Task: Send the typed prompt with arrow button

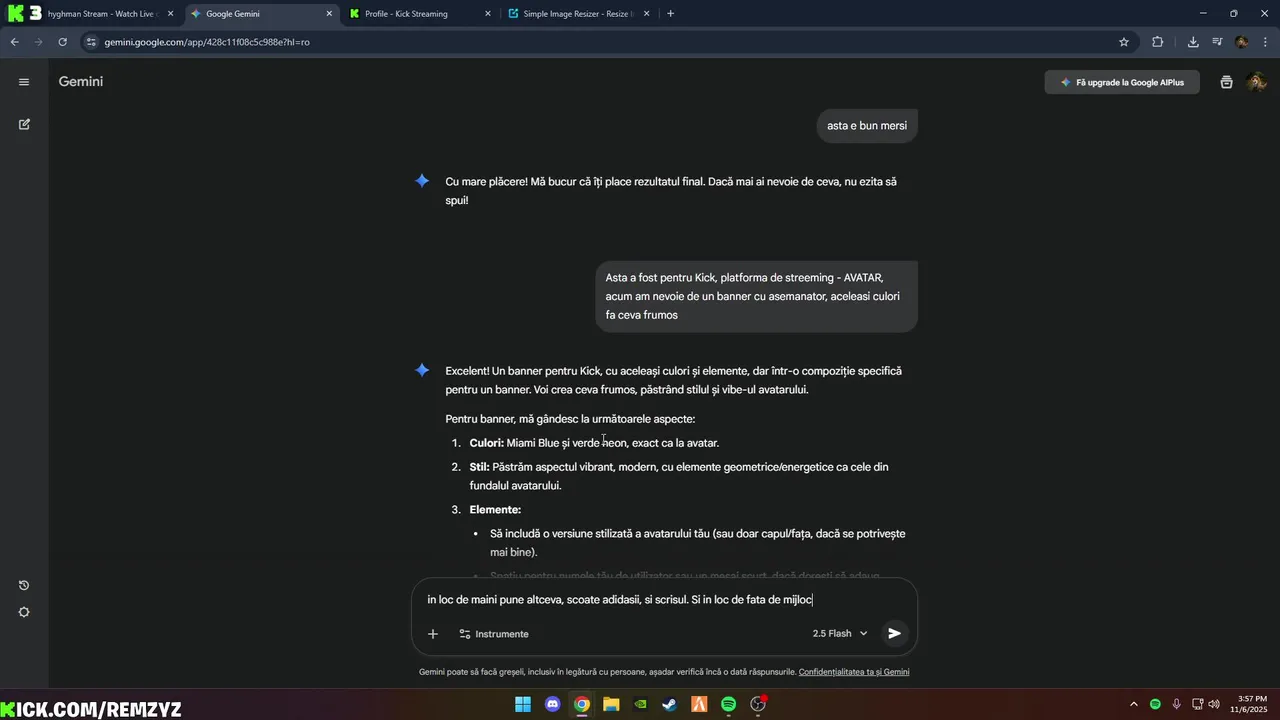Action: coord(894,633)
